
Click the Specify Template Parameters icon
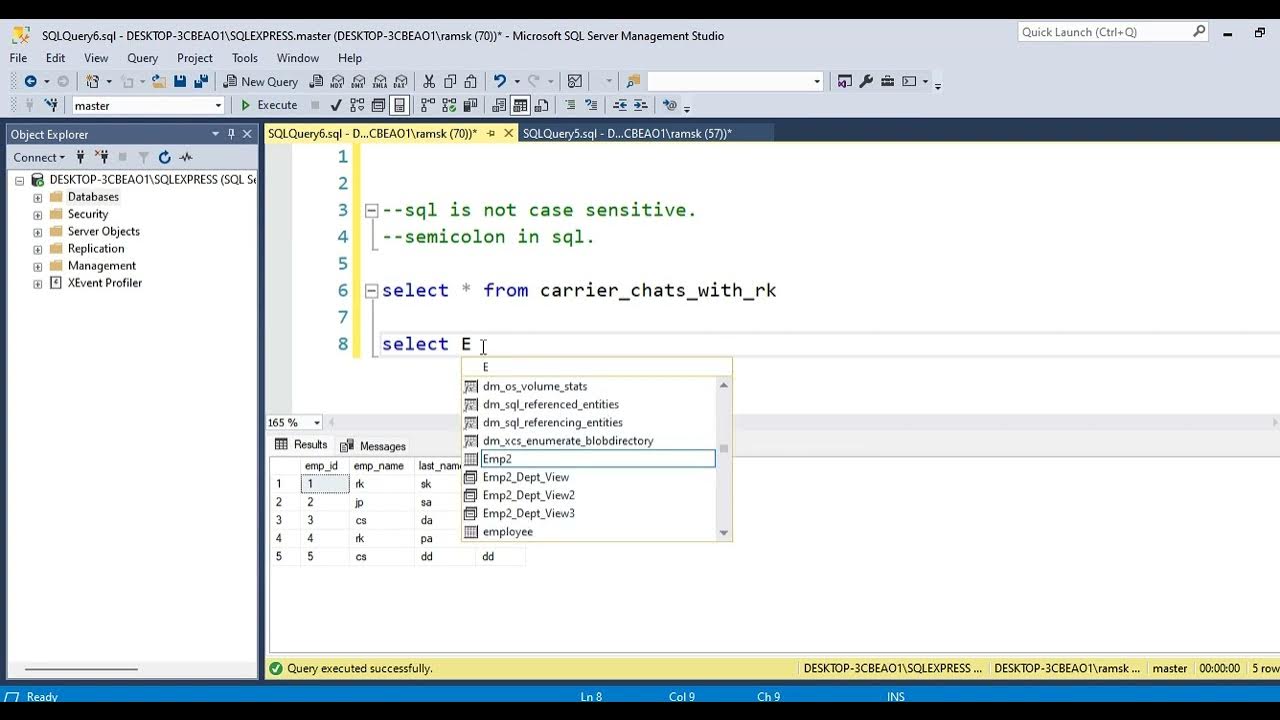coord(670,105)
